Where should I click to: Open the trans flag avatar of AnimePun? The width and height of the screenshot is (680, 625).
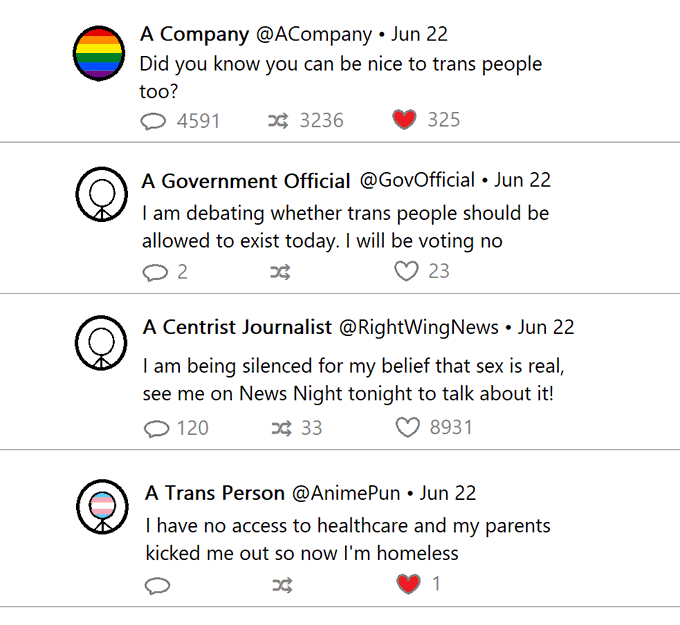(102, 506)
